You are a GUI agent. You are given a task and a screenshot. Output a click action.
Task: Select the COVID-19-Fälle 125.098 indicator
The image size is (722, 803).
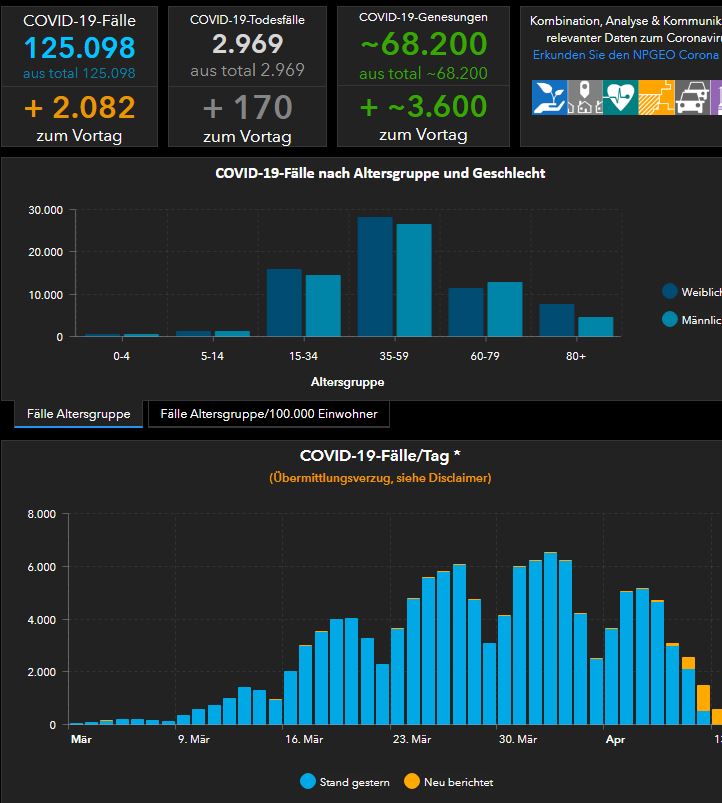(x=80, y=47)
